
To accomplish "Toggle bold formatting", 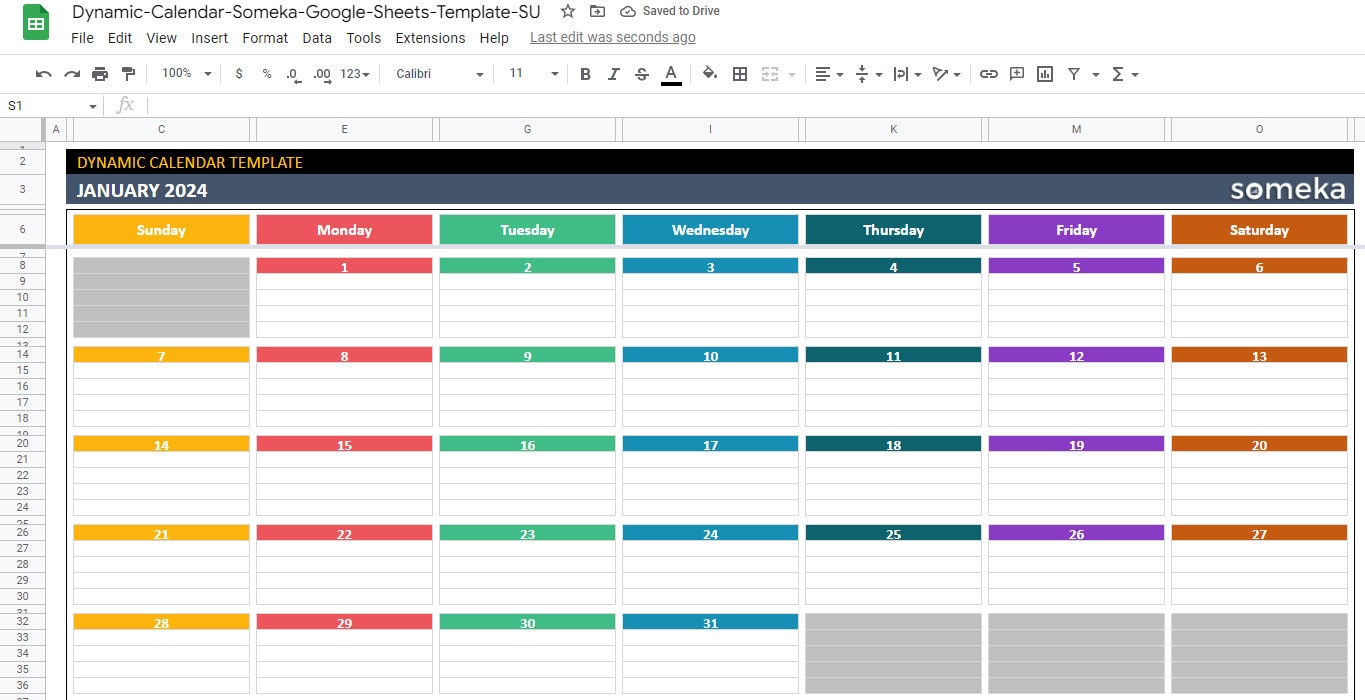I will [x=586, y=74].
